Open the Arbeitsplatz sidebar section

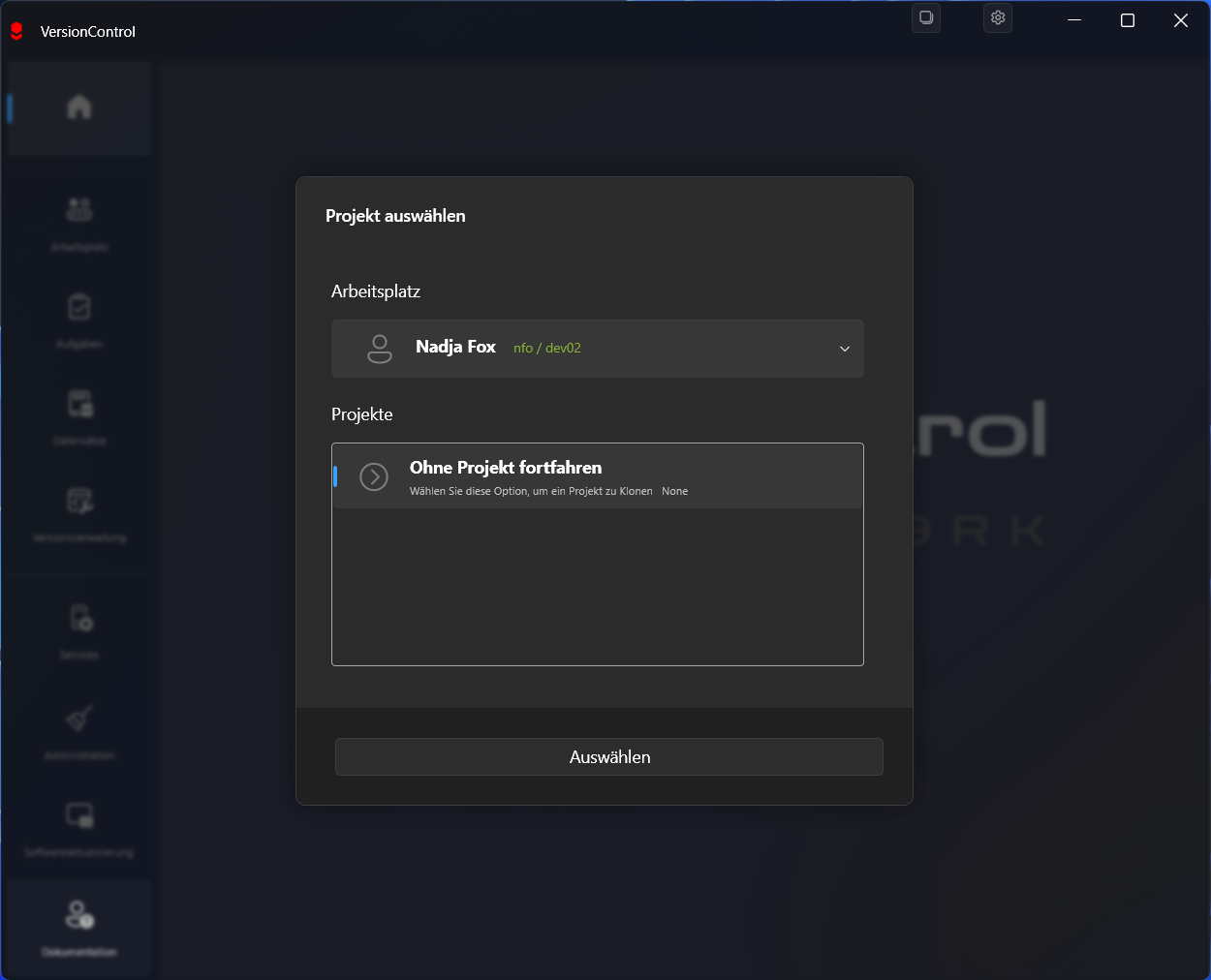click(79, 221)
